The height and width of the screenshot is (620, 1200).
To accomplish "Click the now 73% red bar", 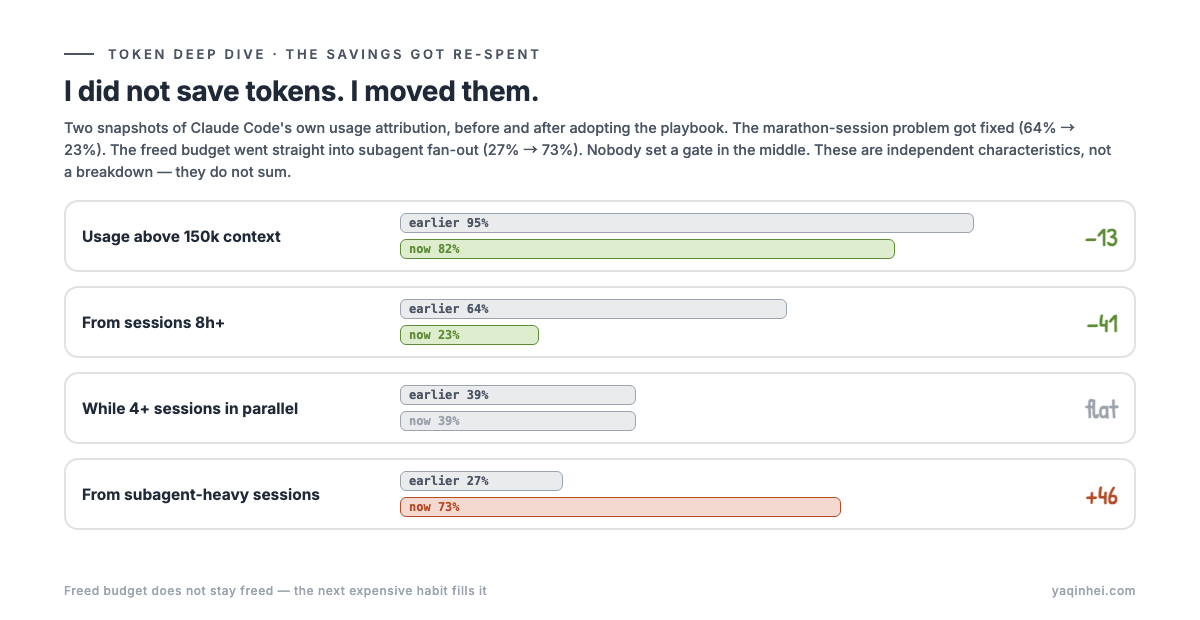I will (620, 507).
